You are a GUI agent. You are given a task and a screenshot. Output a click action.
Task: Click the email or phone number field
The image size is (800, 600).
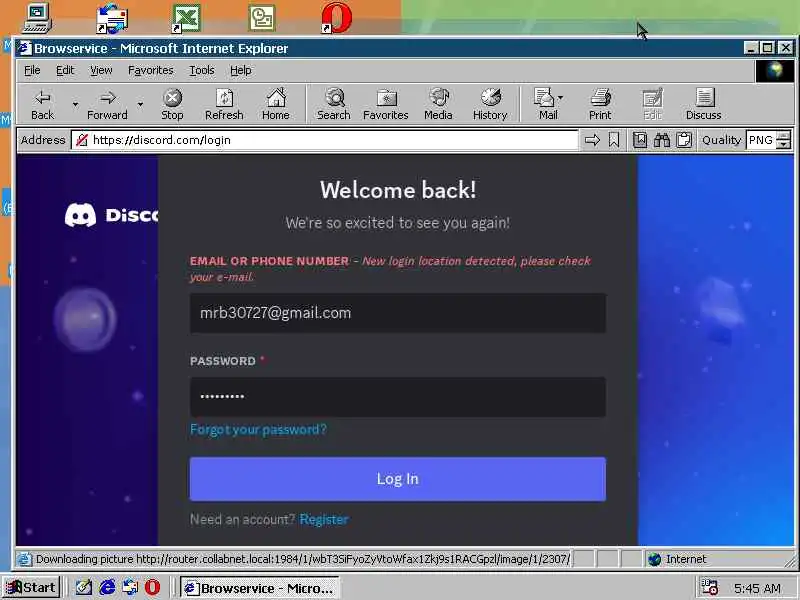(398, 313)
